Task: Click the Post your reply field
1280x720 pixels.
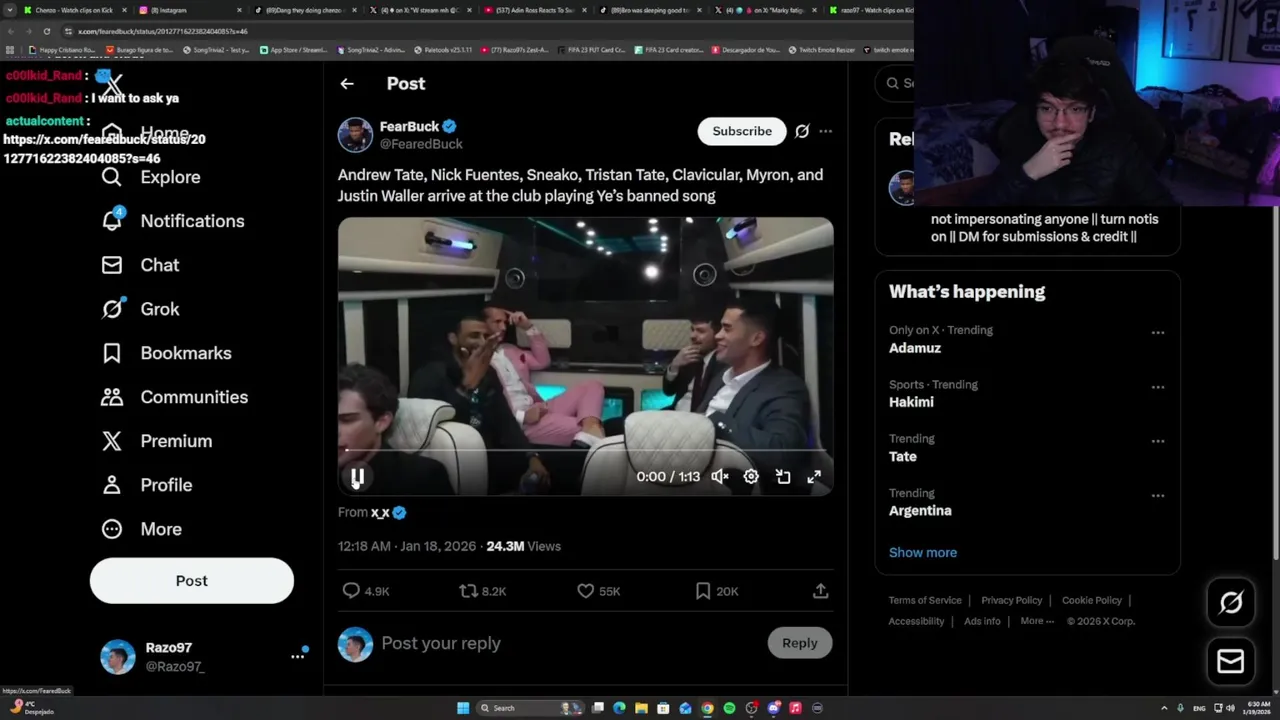Action: click(x=570, y=643)
